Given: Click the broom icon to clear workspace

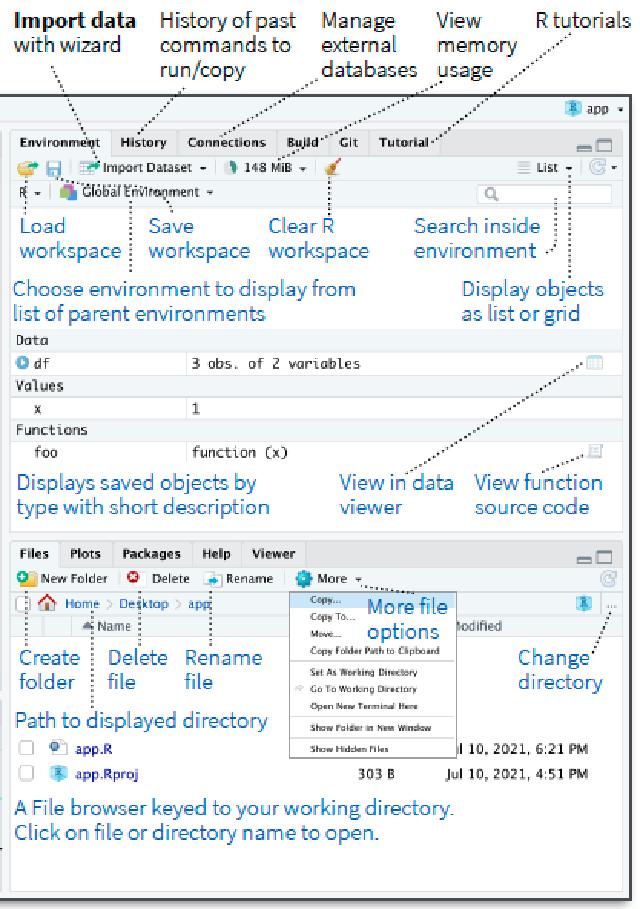Looking at the screenshot, I should point(332,168).
